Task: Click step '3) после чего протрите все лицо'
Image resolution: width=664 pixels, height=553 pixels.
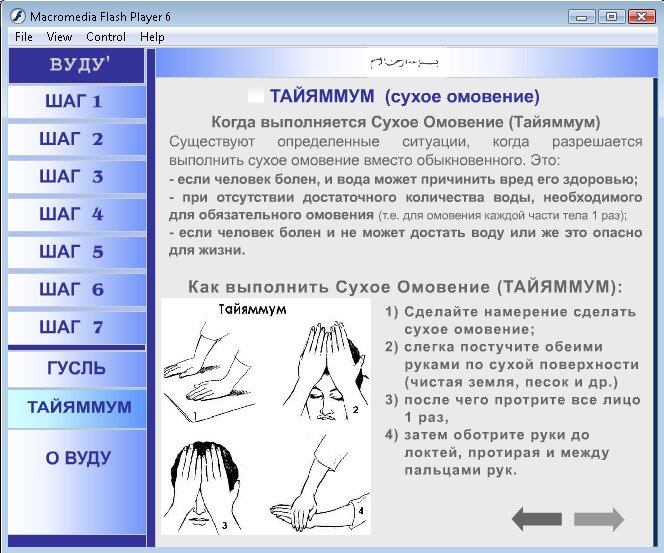Action: pos(512,400)
